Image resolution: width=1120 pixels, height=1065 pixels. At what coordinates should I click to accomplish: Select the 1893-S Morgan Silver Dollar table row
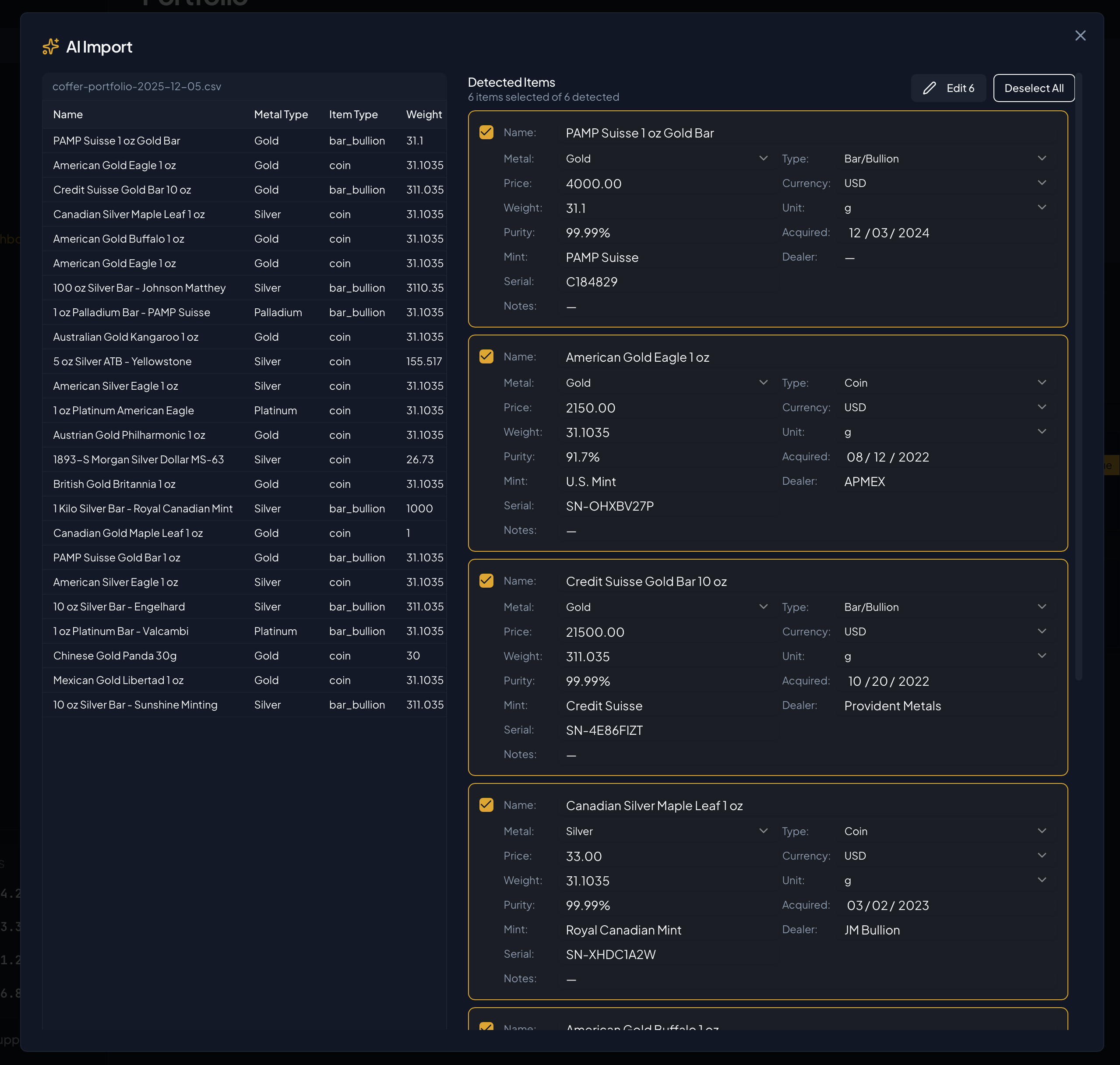pyautogui.click(x=244, y=459)
